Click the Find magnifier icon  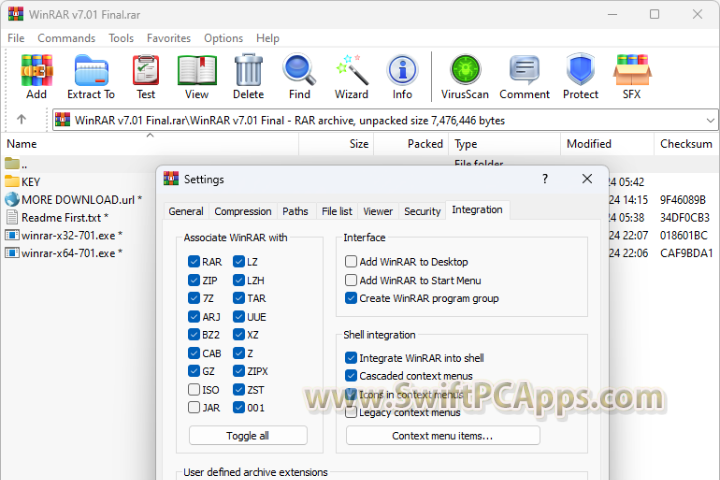coord(299,70)
